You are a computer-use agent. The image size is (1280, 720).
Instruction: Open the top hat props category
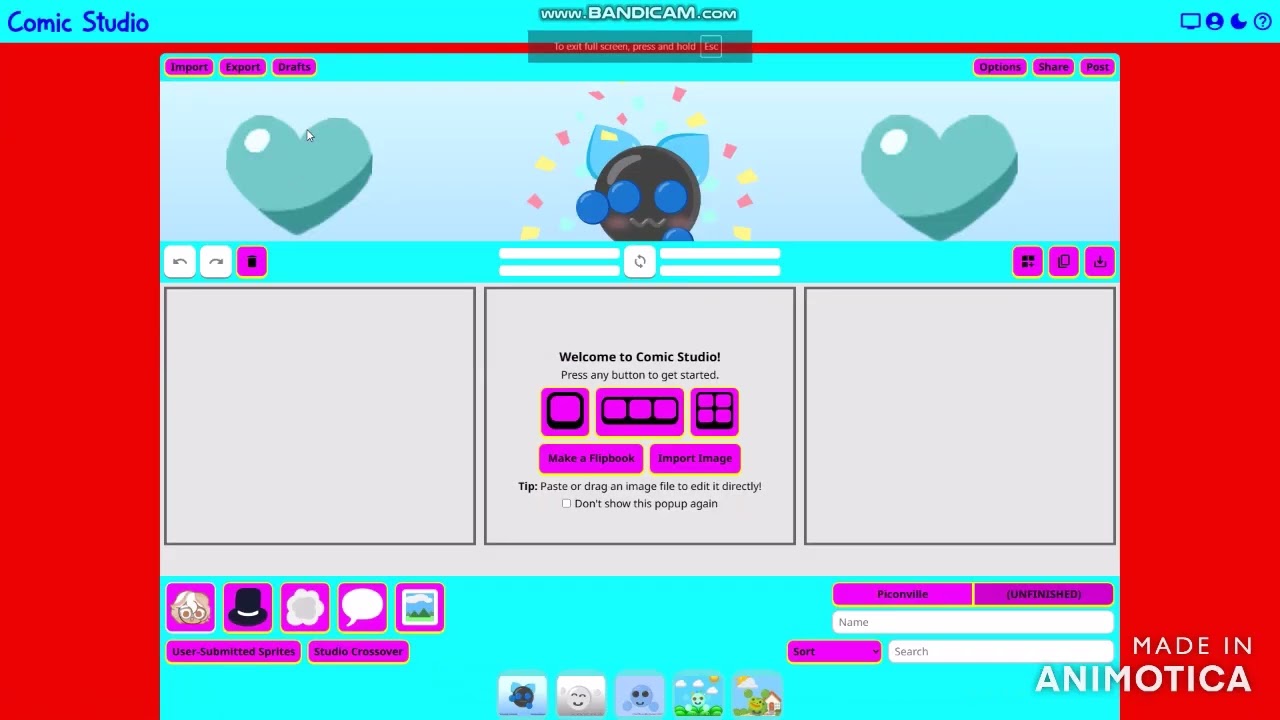pos(248,608)
